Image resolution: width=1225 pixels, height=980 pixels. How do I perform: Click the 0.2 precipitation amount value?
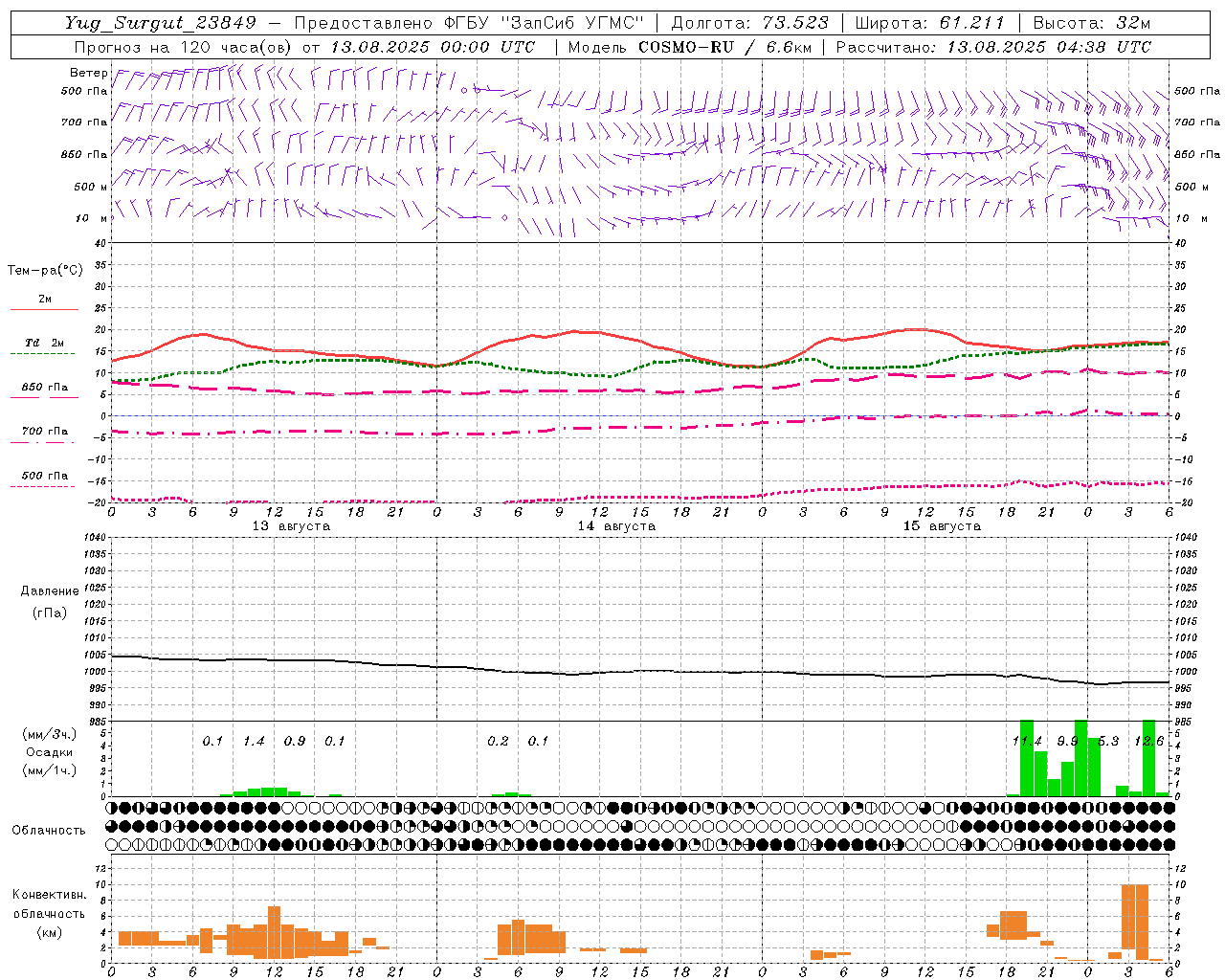click(x=498, y=741)
